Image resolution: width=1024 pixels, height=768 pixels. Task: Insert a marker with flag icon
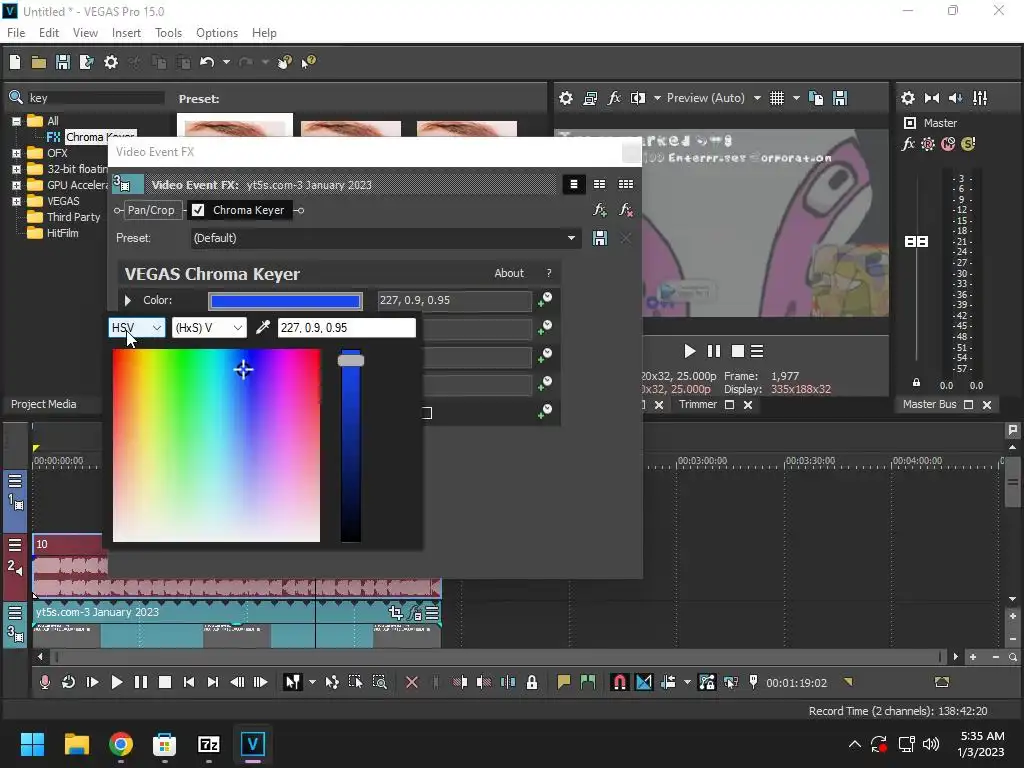pyautogui.click(x=564, y=682)
